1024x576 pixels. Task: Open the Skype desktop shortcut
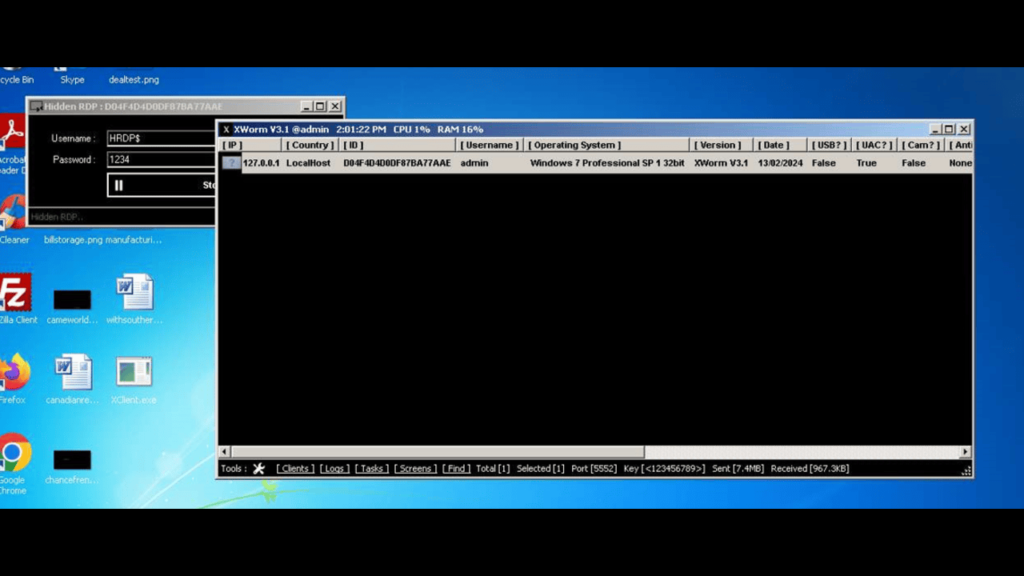pyautogui.click(x=72, y=76)
